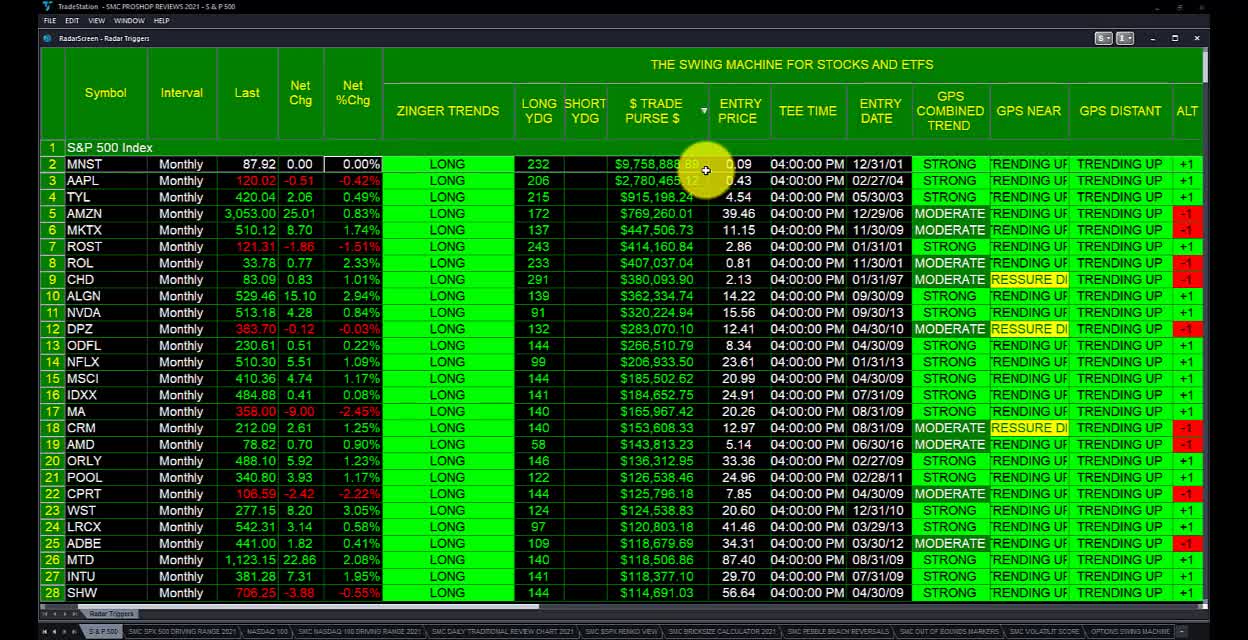Viewport: 1248px width, 640px height.
Task: Select the AAPL symbol cell
Action: [x=106, y=181]
